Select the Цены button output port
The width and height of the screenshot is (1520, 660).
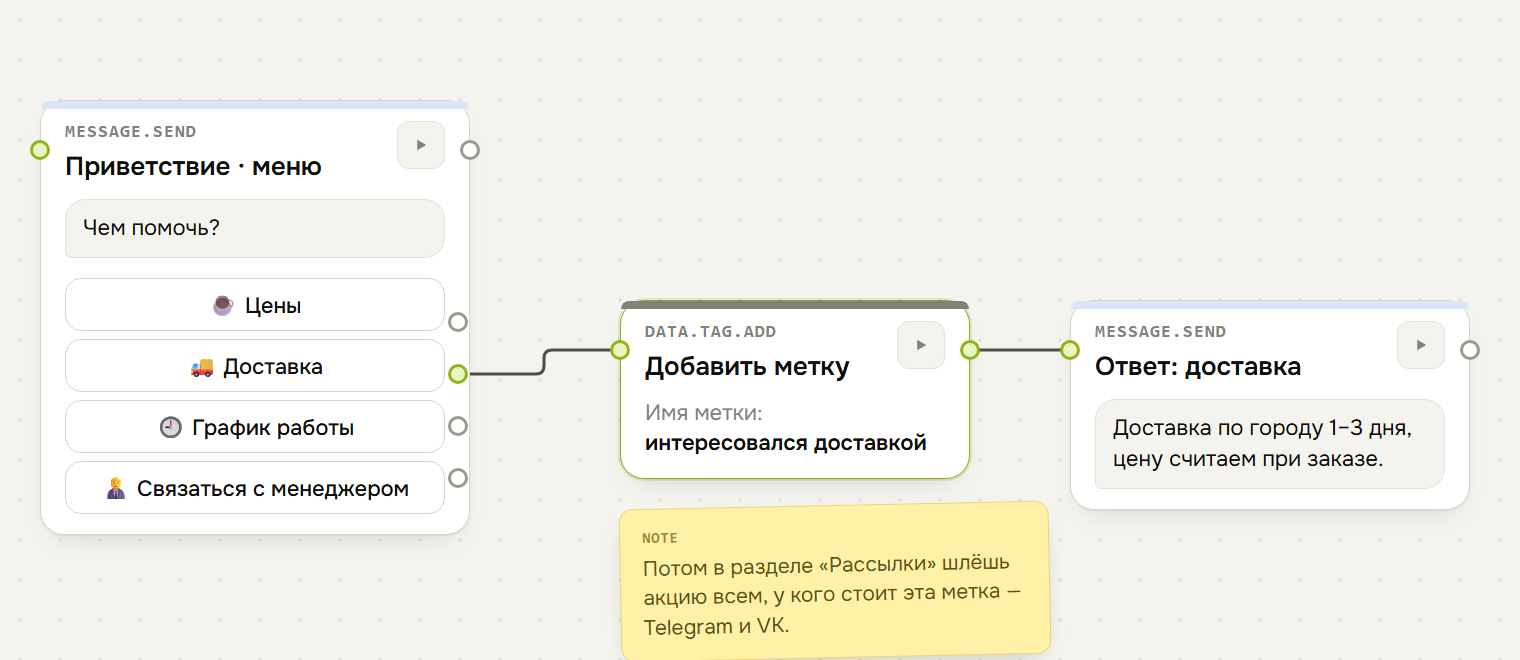(458, 322)
